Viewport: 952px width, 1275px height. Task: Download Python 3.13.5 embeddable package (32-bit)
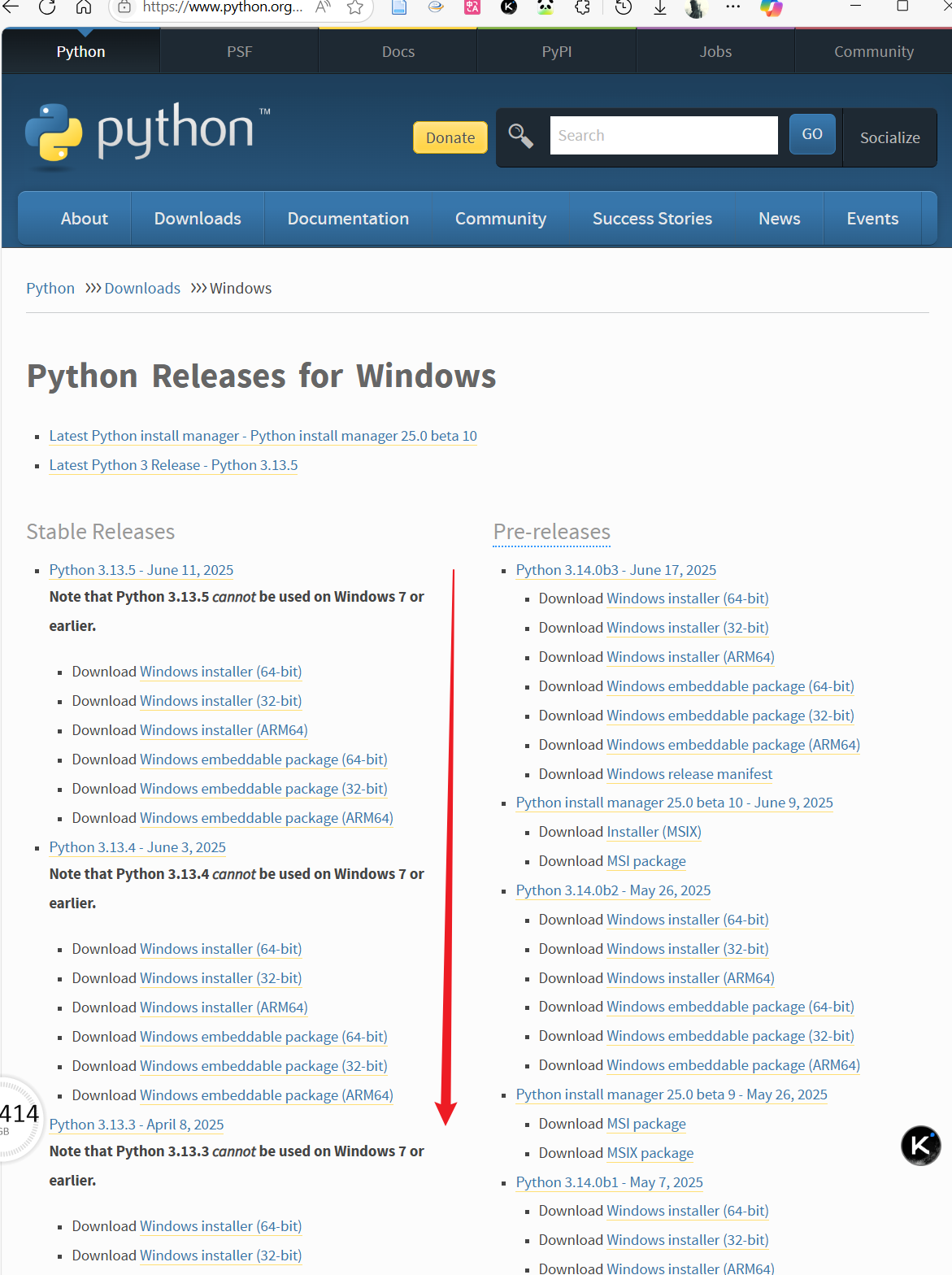pos(263,789)
